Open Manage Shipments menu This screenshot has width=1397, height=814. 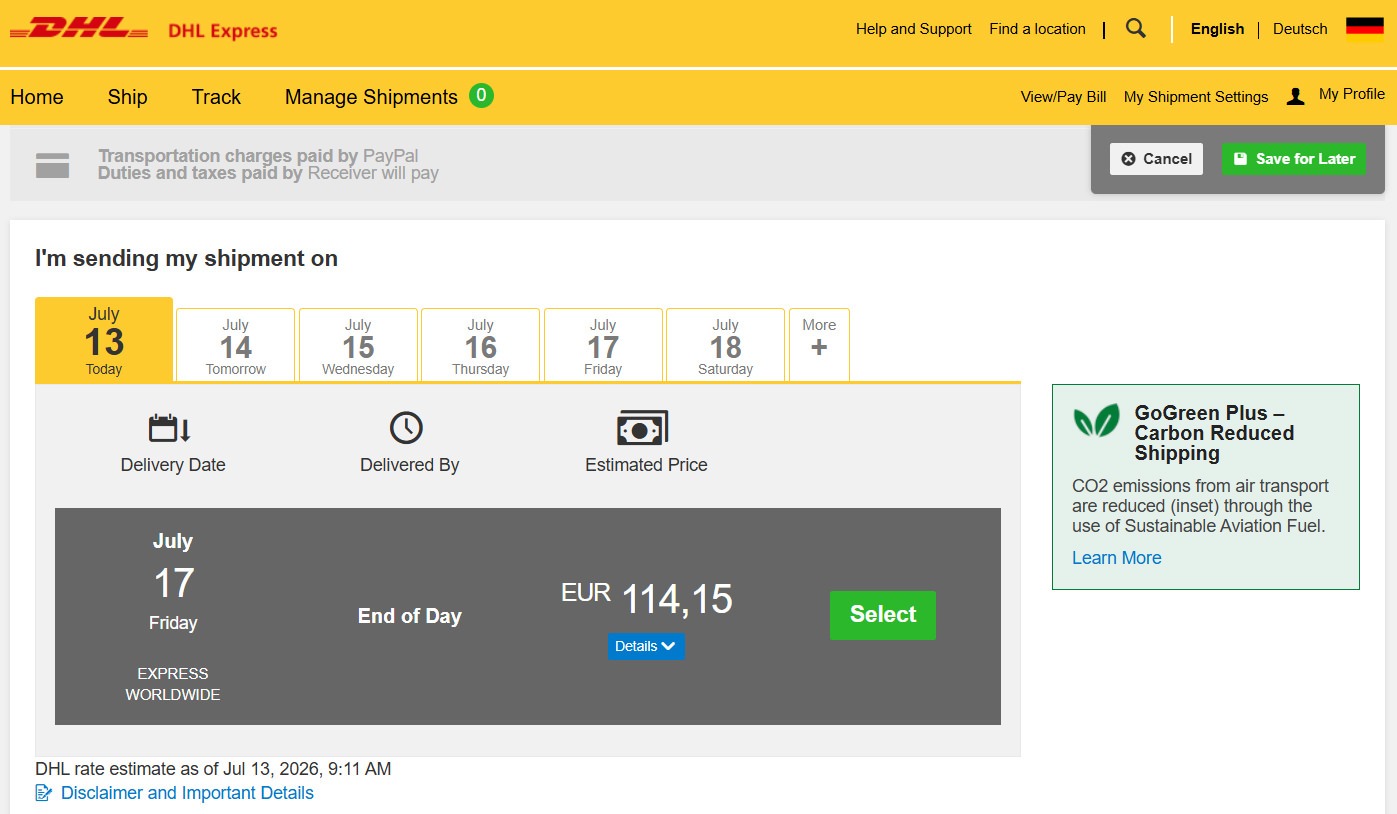[371, 97]
